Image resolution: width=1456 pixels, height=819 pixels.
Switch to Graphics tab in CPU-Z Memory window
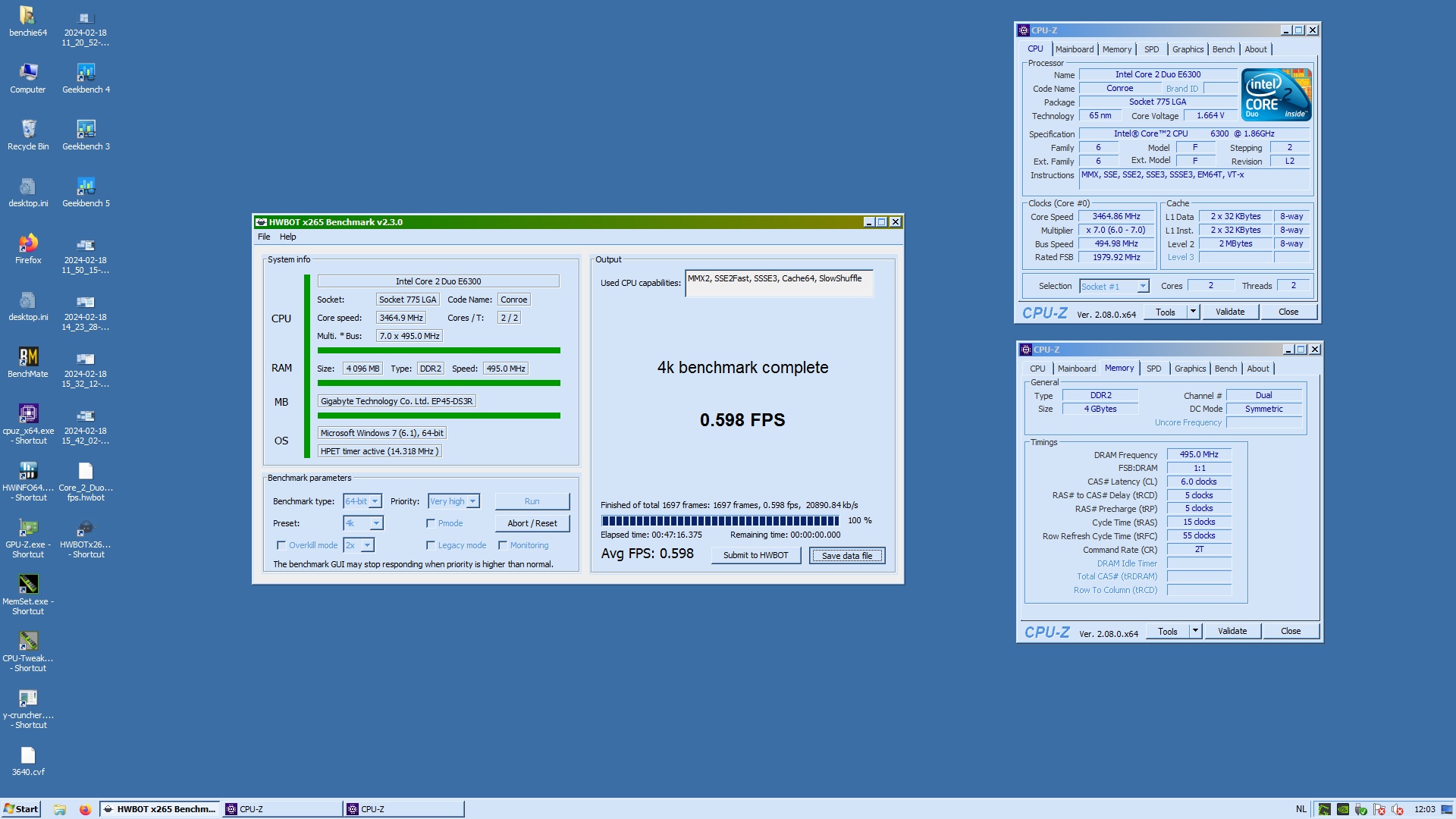click(1190, 369)
